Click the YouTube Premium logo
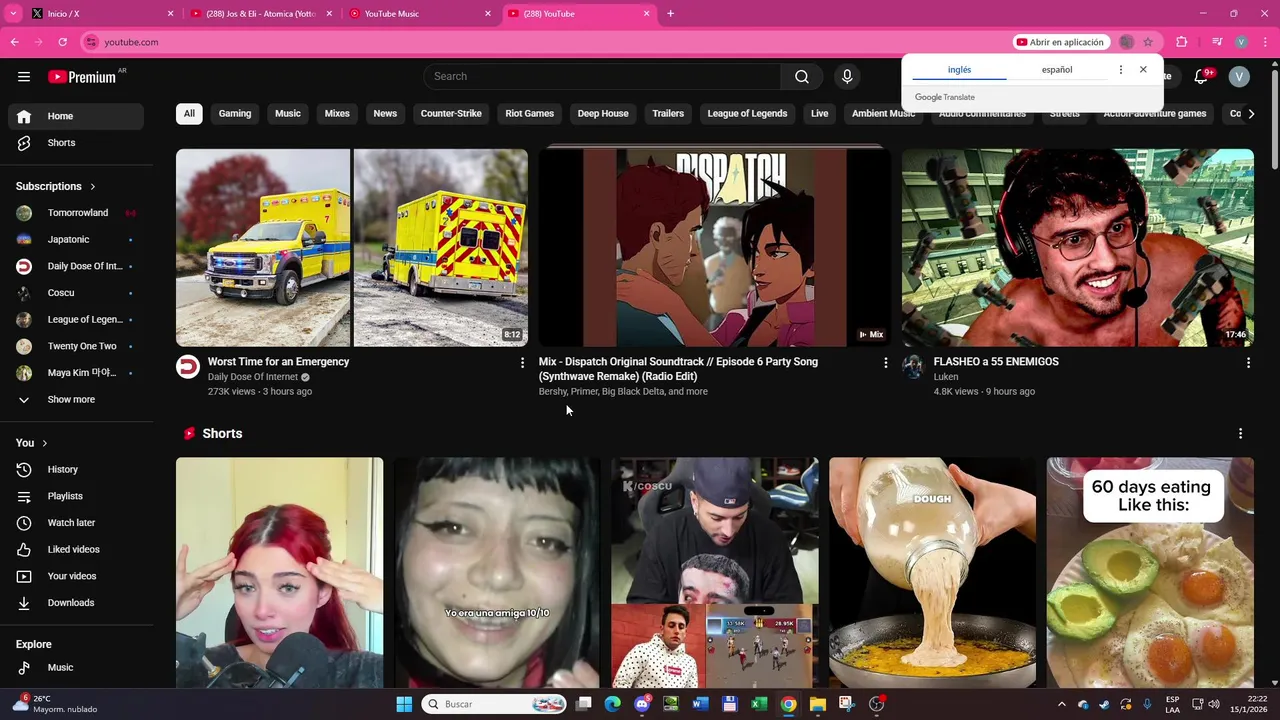The width and height of the screenshot is (1280, 720). click(x=83, y=77)
